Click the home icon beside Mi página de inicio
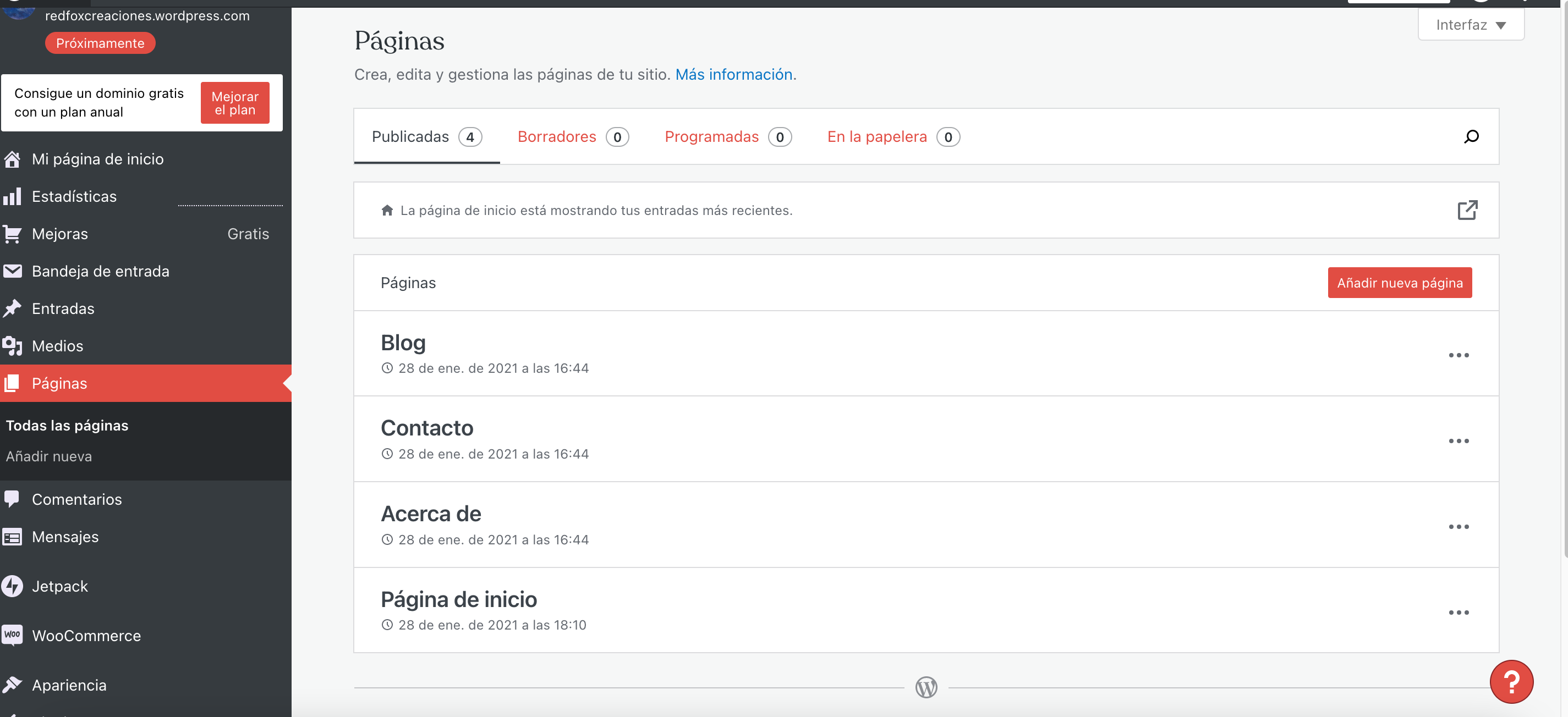The image size is (1568, 717). point(12,159)
